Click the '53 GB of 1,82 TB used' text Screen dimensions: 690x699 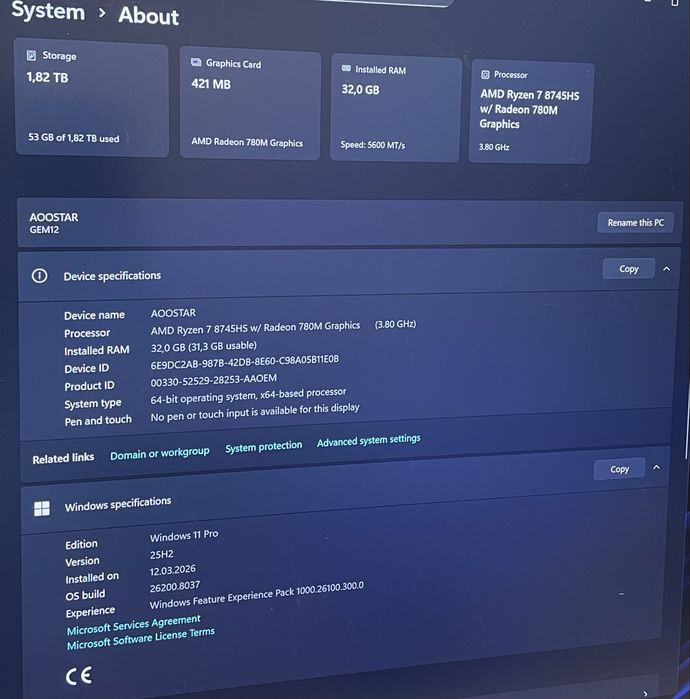[x=74, y=138]
